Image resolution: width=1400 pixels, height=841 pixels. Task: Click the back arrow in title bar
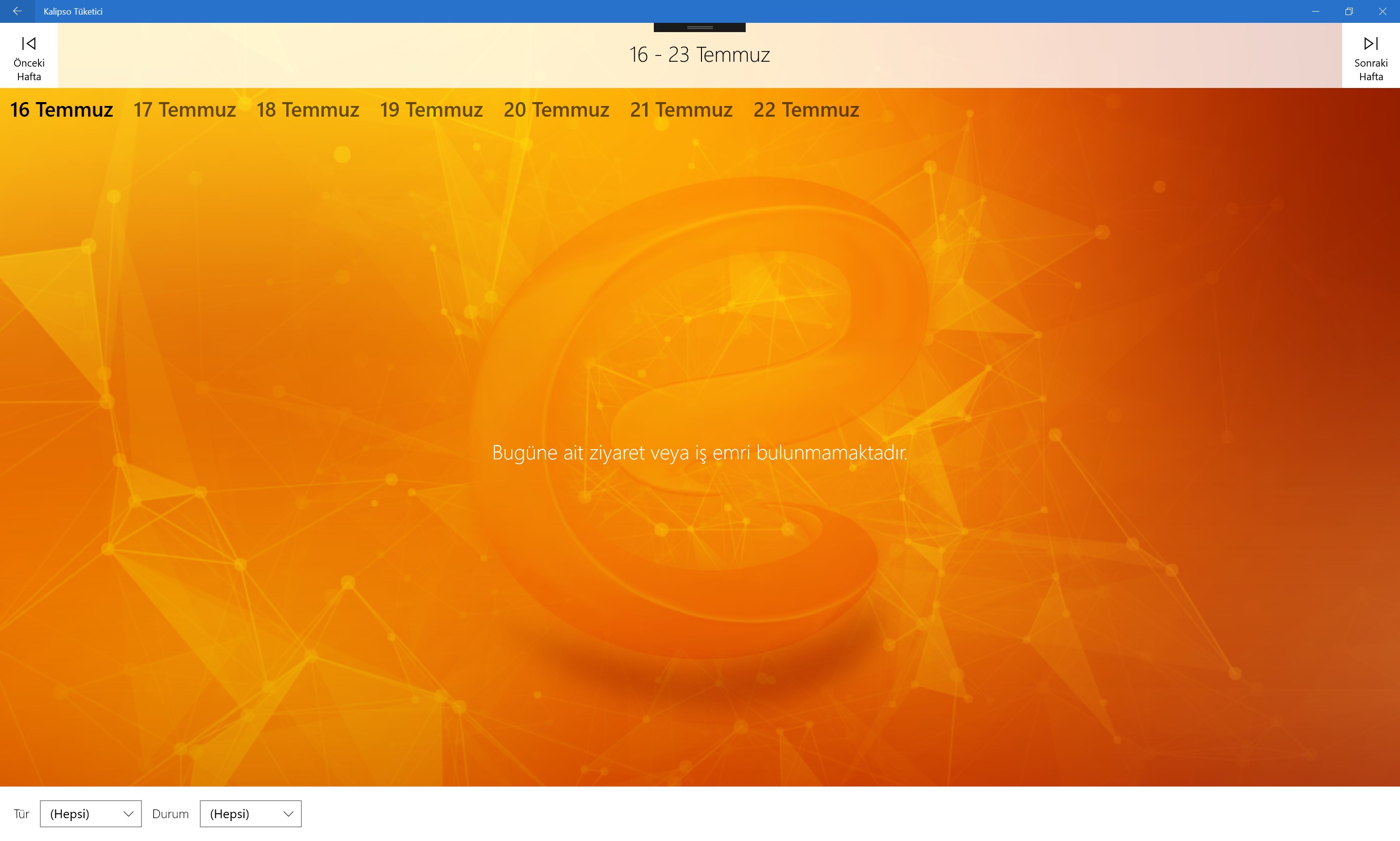tap(17, 11)
